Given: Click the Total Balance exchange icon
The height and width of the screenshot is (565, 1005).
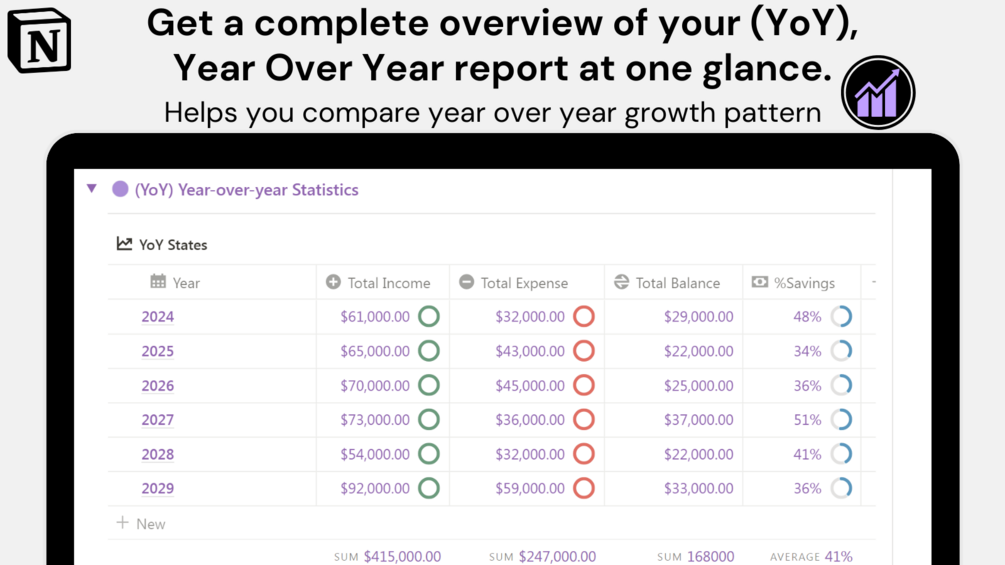Looking at the screenshot, I should [621, 282].
